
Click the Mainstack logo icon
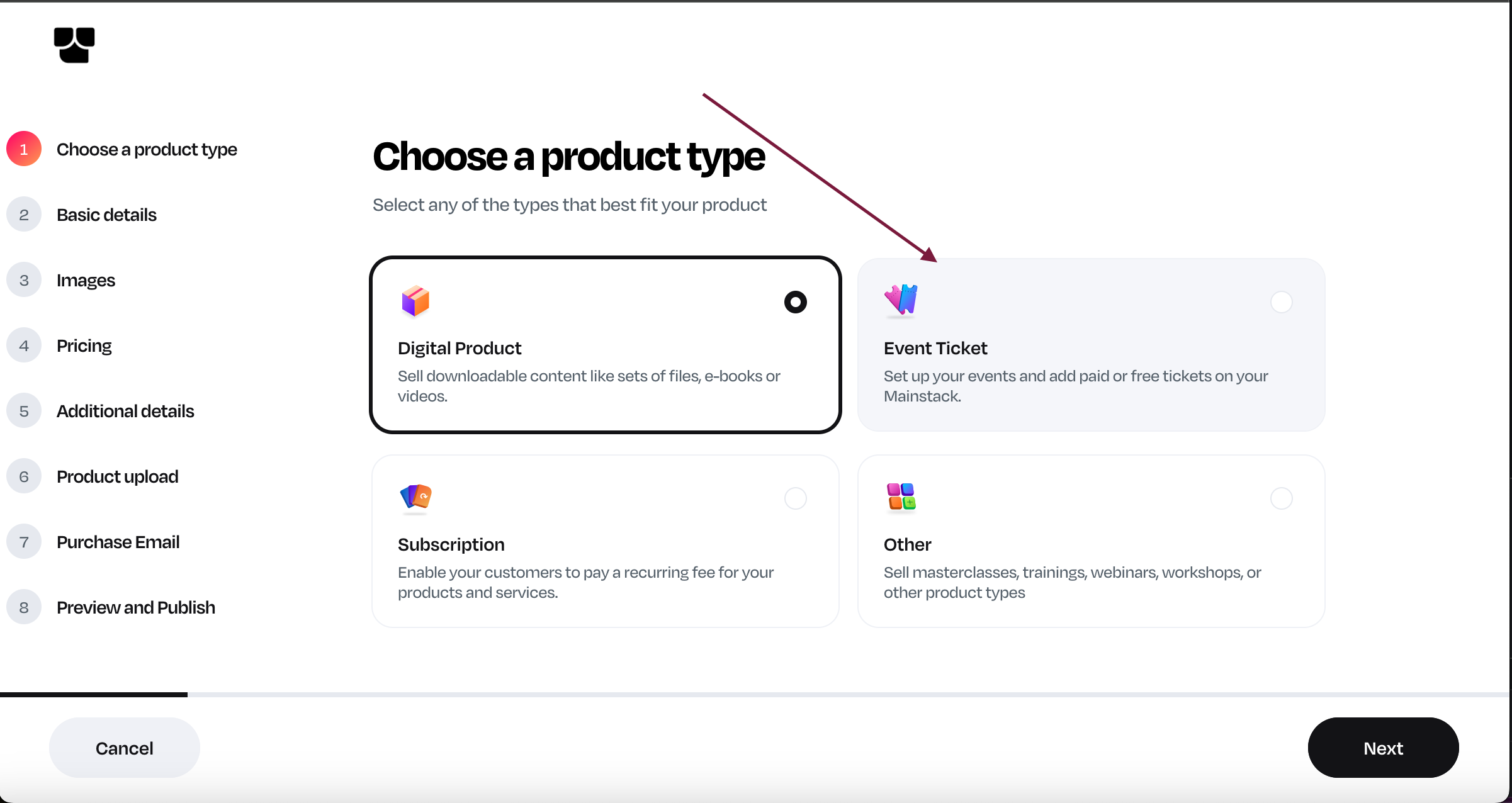pyautogui.click(x=74, y=45)
